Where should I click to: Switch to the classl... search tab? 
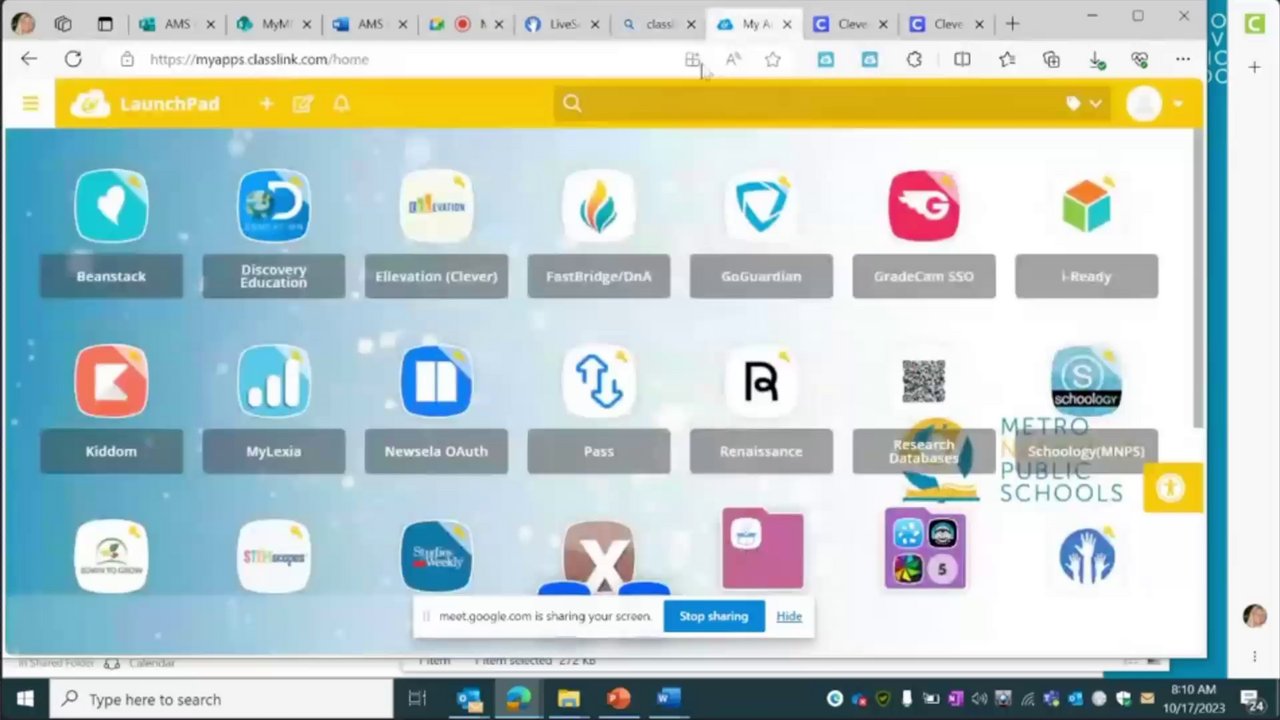point(660,24)
